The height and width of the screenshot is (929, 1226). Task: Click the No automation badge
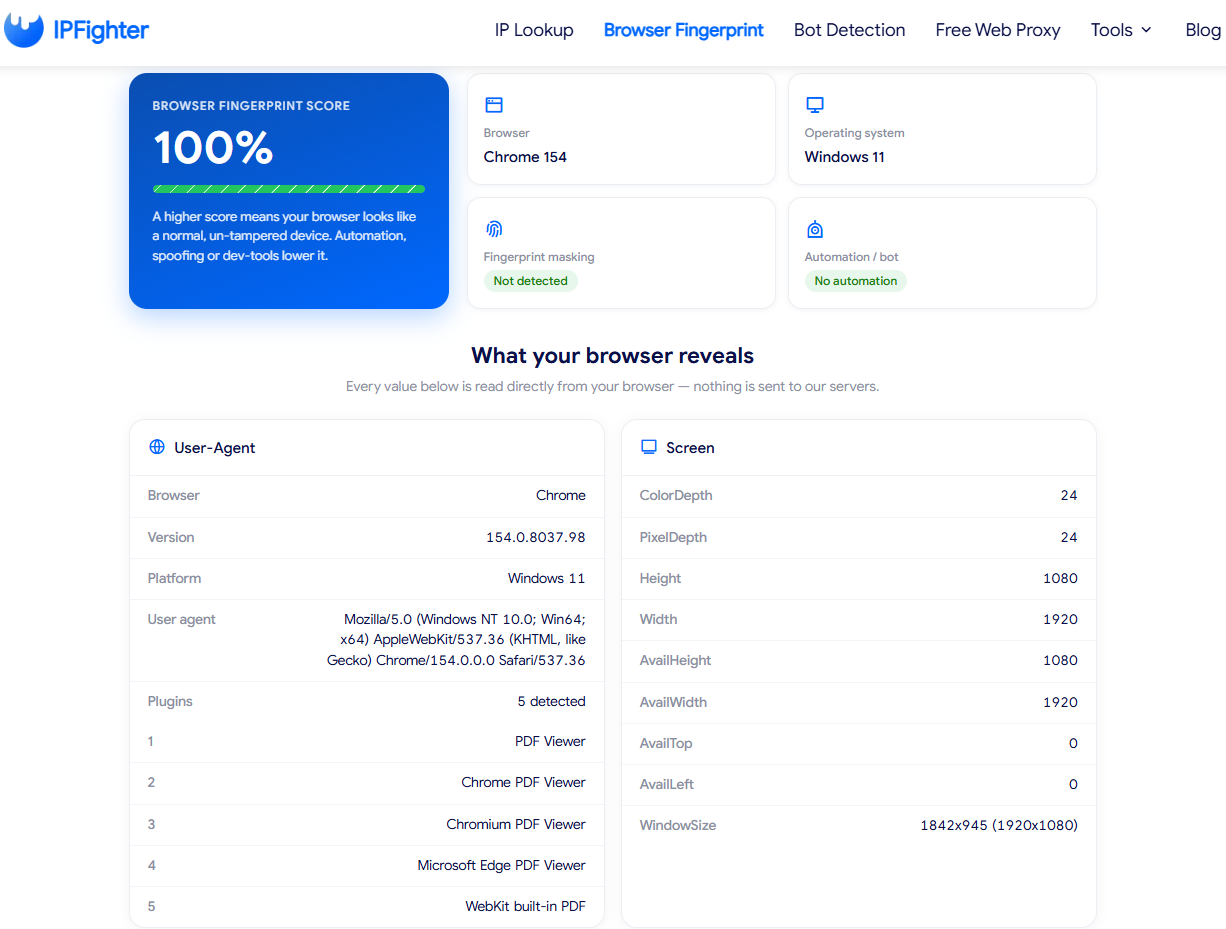856,281
